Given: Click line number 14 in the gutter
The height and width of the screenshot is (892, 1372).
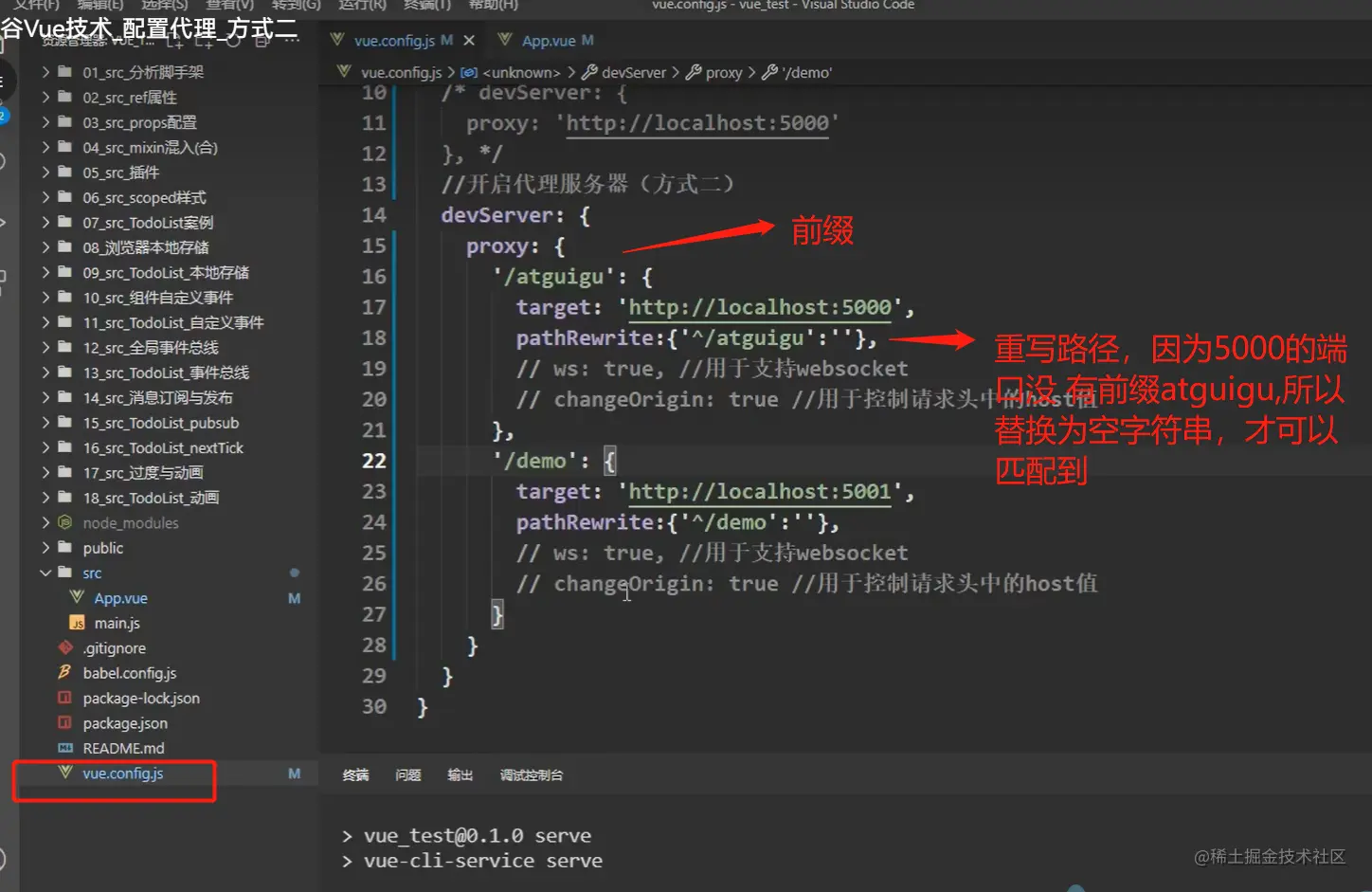Looking at the screenshot, I should [x=374, y=215].
